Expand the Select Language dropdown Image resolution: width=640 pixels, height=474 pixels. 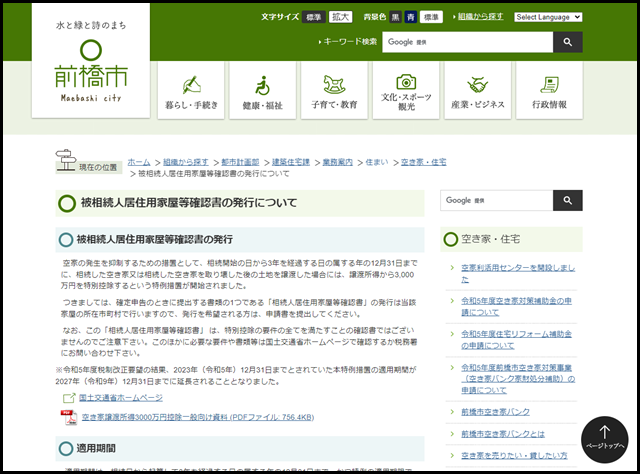click(548, 17)
